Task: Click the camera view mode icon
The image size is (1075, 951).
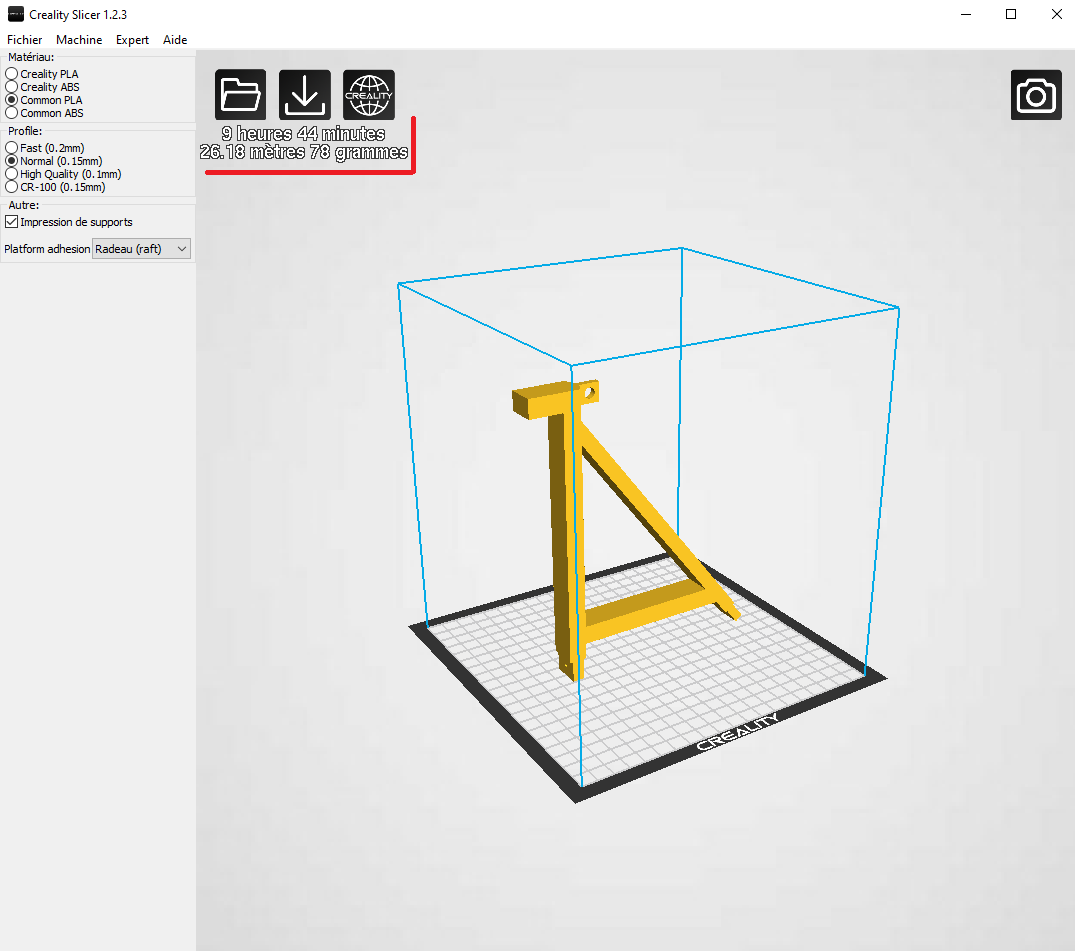Action: tap(1036, 95)
